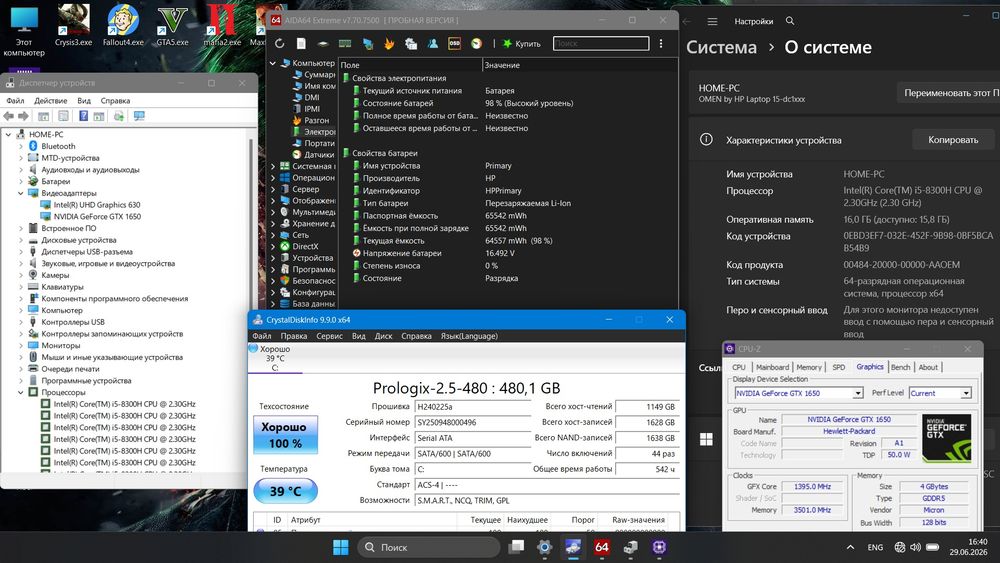Select Датчики item in AIDA64 tree
Image resolution: width=1000 pixels, height=563 pixels.
(319, 154)
